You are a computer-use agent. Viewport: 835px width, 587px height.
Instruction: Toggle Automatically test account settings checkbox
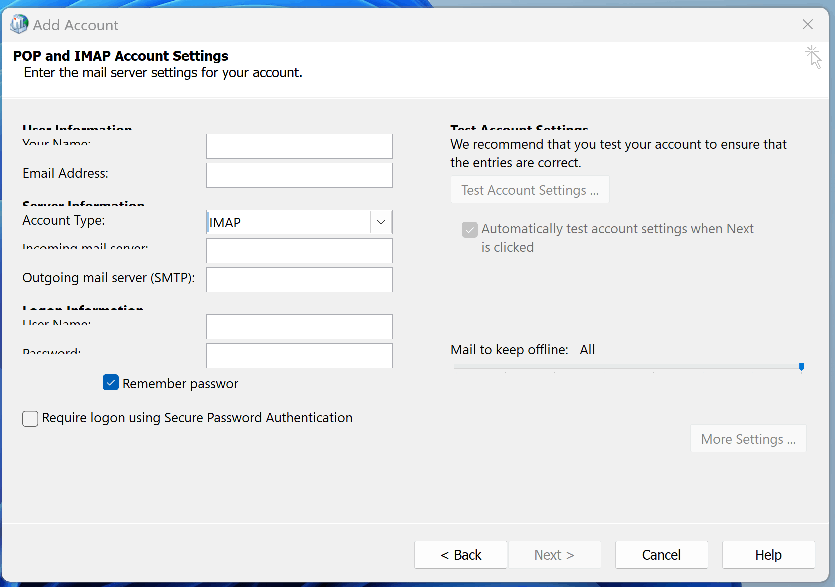click(469, 229)
